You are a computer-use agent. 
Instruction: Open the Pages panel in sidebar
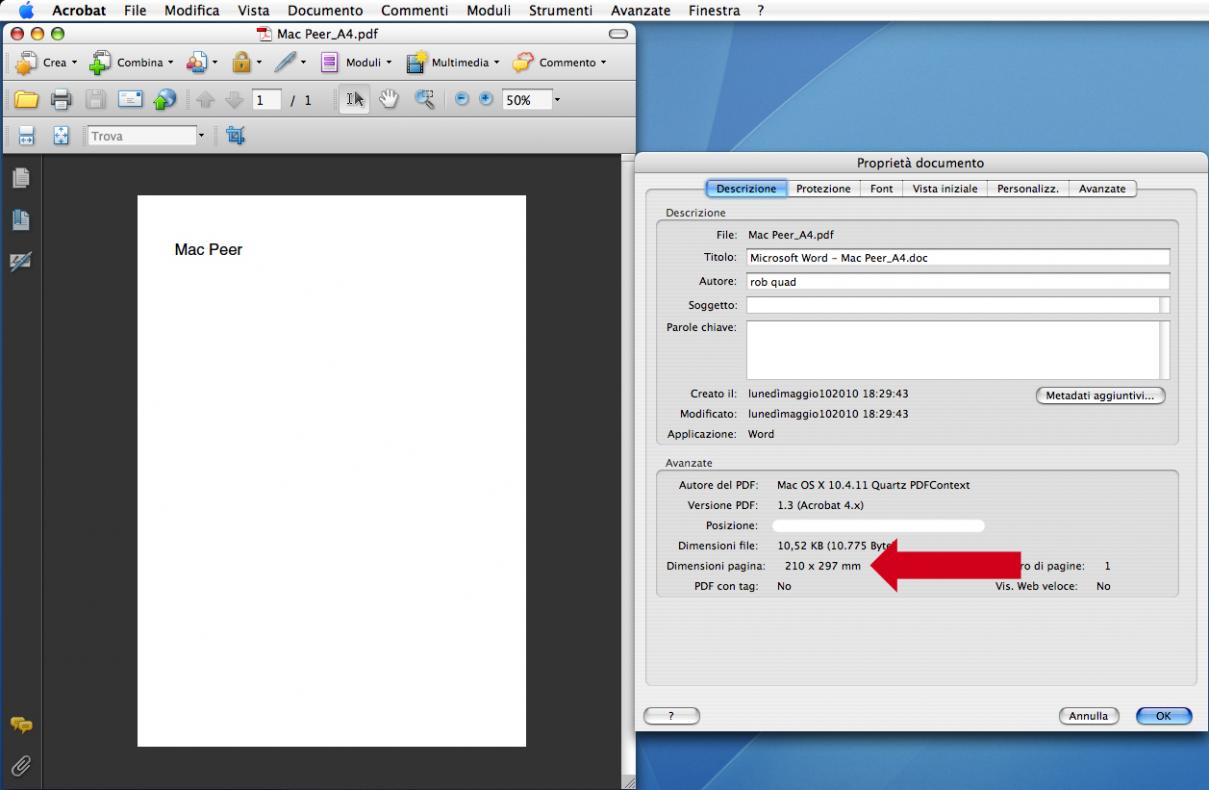click(20, 178)
